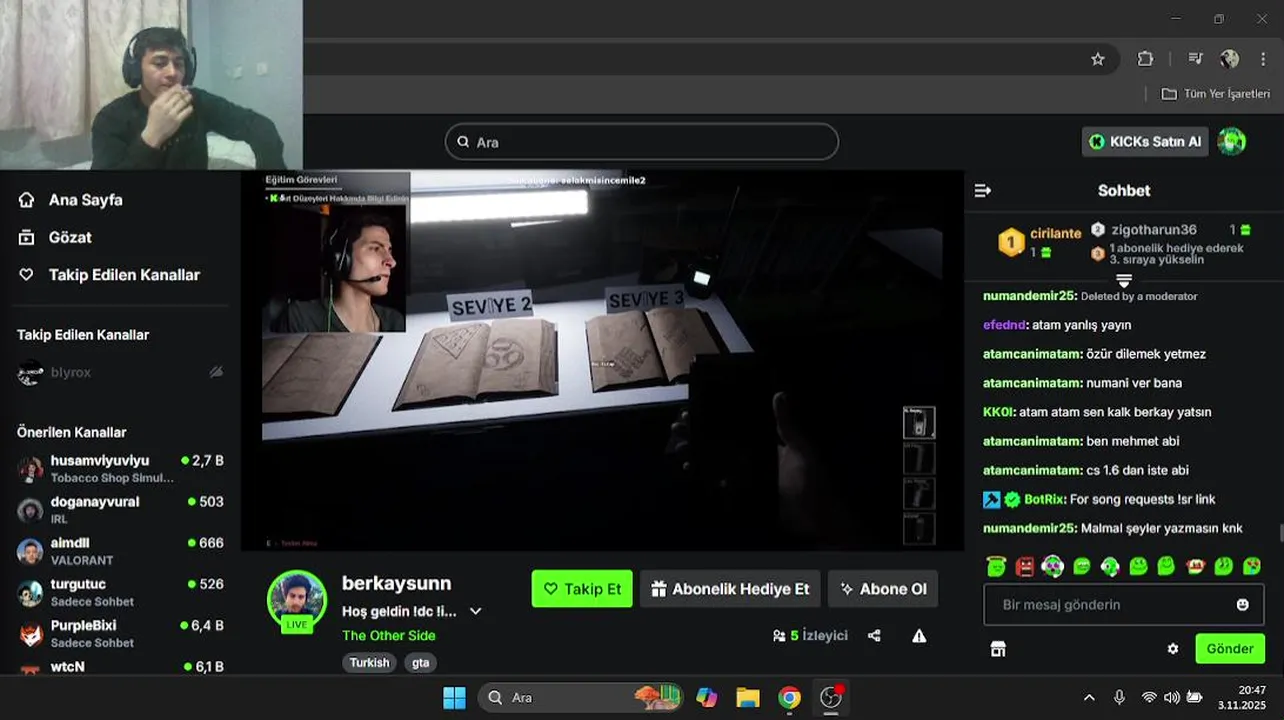This screenshot has height=720, width=1284.
Task: Select the Turkish tag
Action: (369, 662)
